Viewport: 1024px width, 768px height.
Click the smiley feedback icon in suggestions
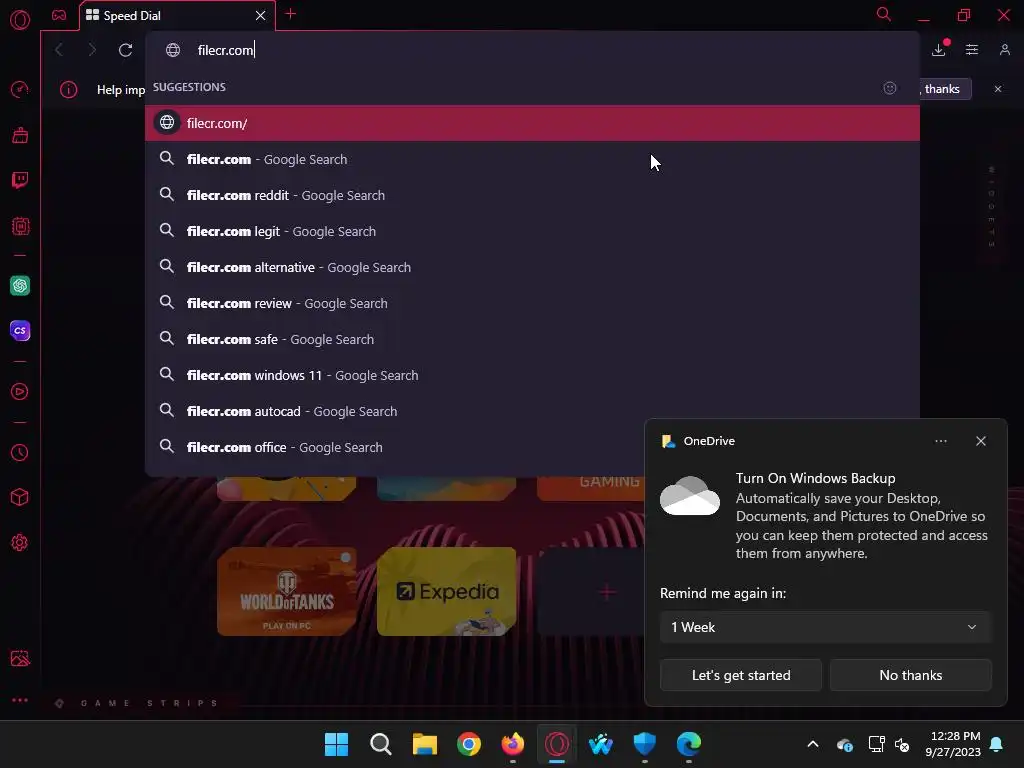tap(889, 88)
